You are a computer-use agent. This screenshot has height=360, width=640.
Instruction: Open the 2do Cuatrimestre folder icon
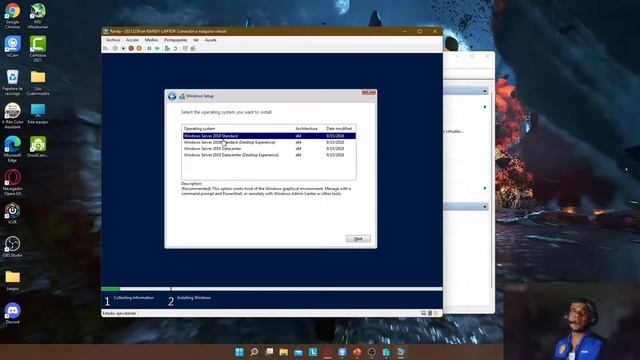(x=38, y=82)
